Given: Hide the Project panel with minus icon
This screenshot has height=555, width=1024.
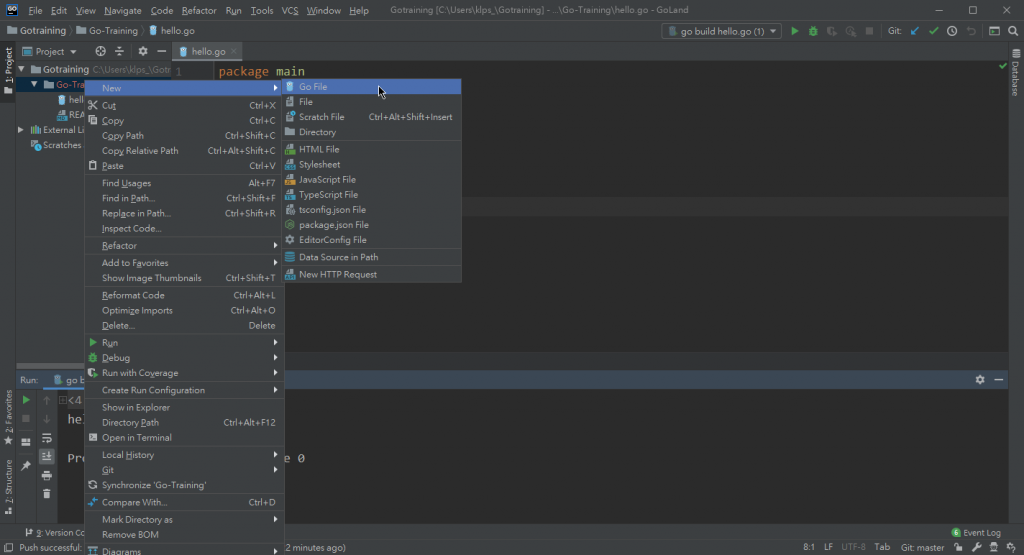Looking at the screenshot, I should pos(161,51).
